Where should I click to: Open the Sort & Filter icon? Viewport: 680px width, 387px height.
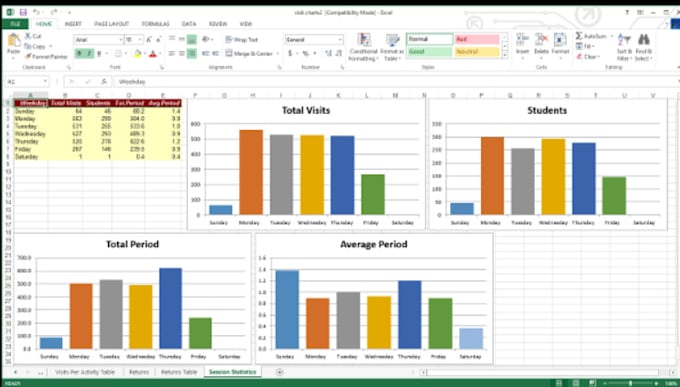pyautogui.click(x=624, y=39)
